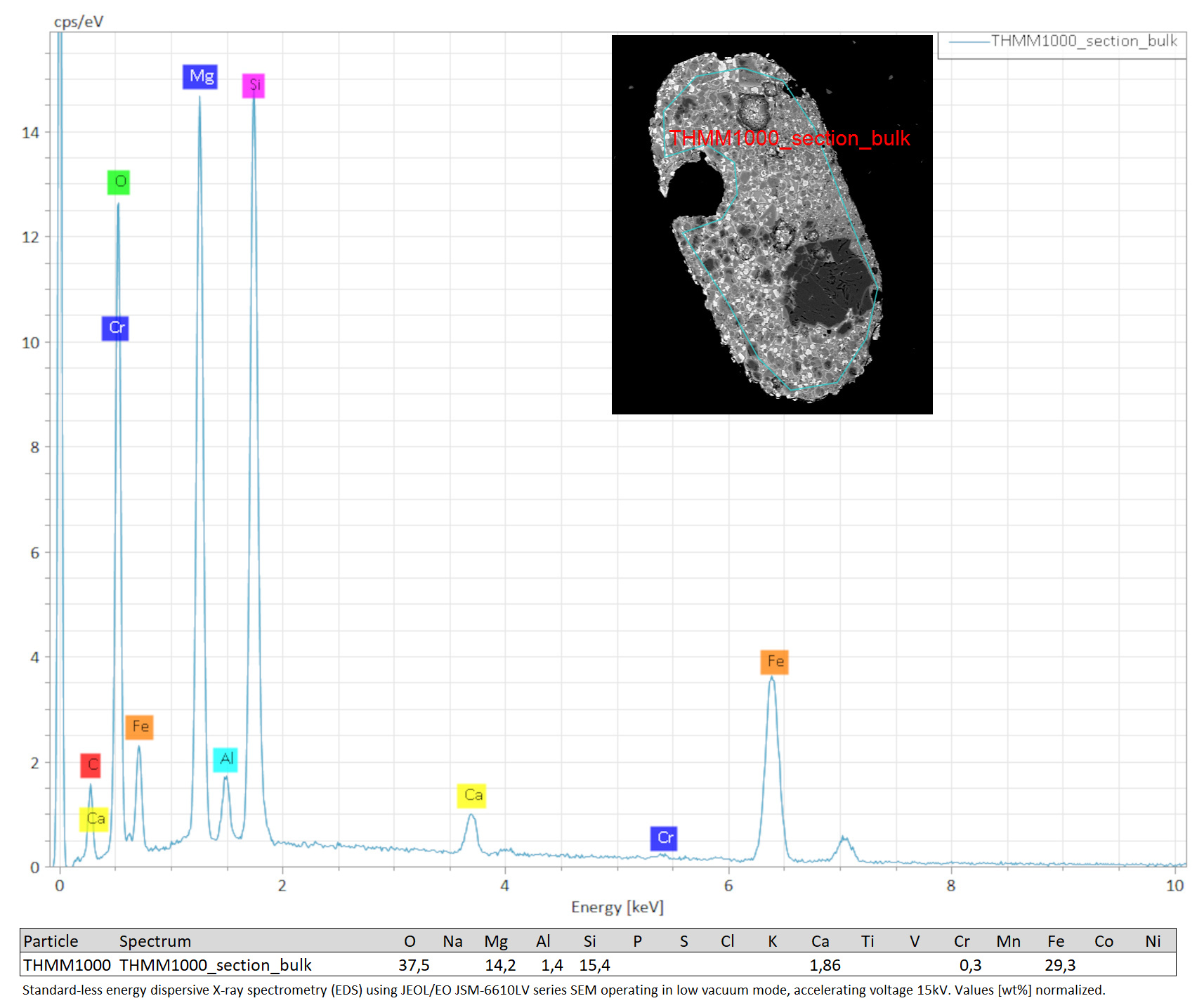Click the orange Fe label near 6.4 keV
The image size is (1204, 1003).
pyautogui.click(x=775, y=662)
